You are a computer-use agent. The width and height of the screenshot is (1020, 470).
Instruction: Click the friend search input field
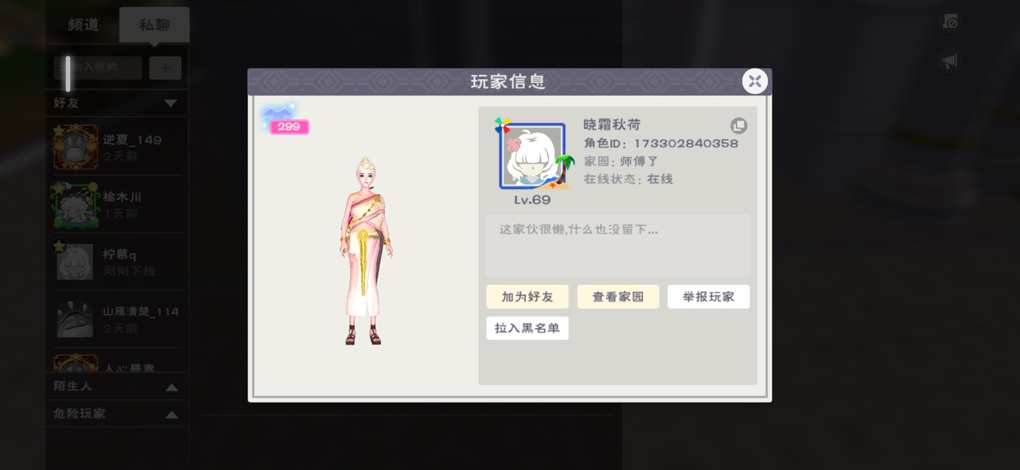point(98,68)
